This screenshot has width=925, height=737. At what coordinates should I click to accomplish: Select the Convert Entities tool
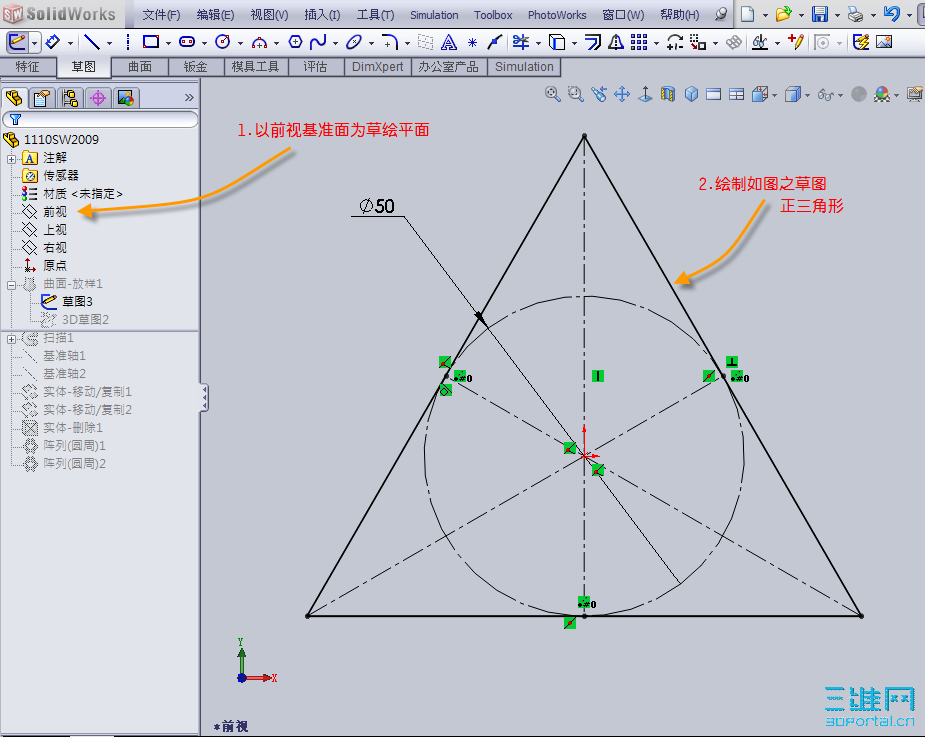[556, 42]
